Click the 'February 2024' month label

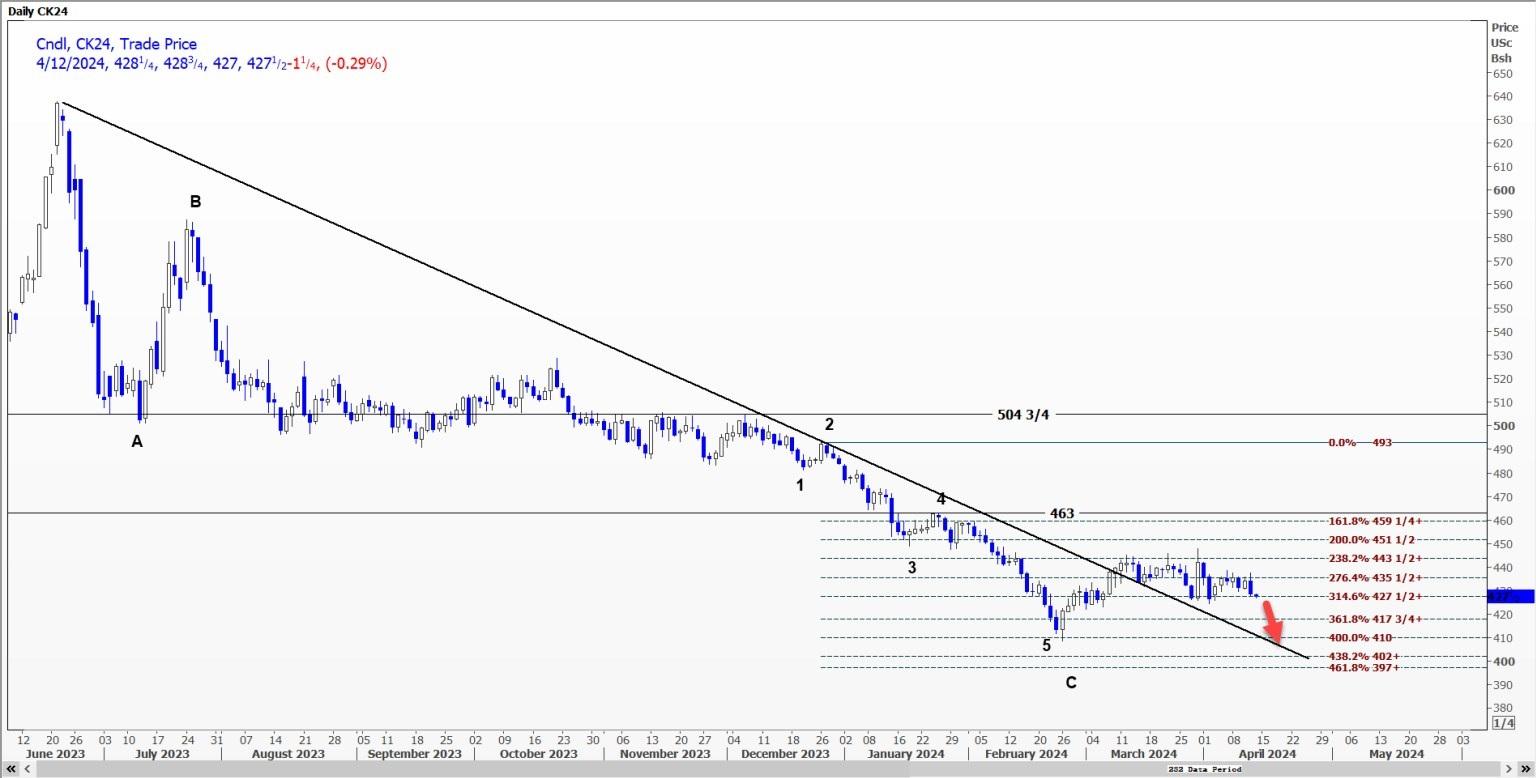click(x=1026, y=753)
